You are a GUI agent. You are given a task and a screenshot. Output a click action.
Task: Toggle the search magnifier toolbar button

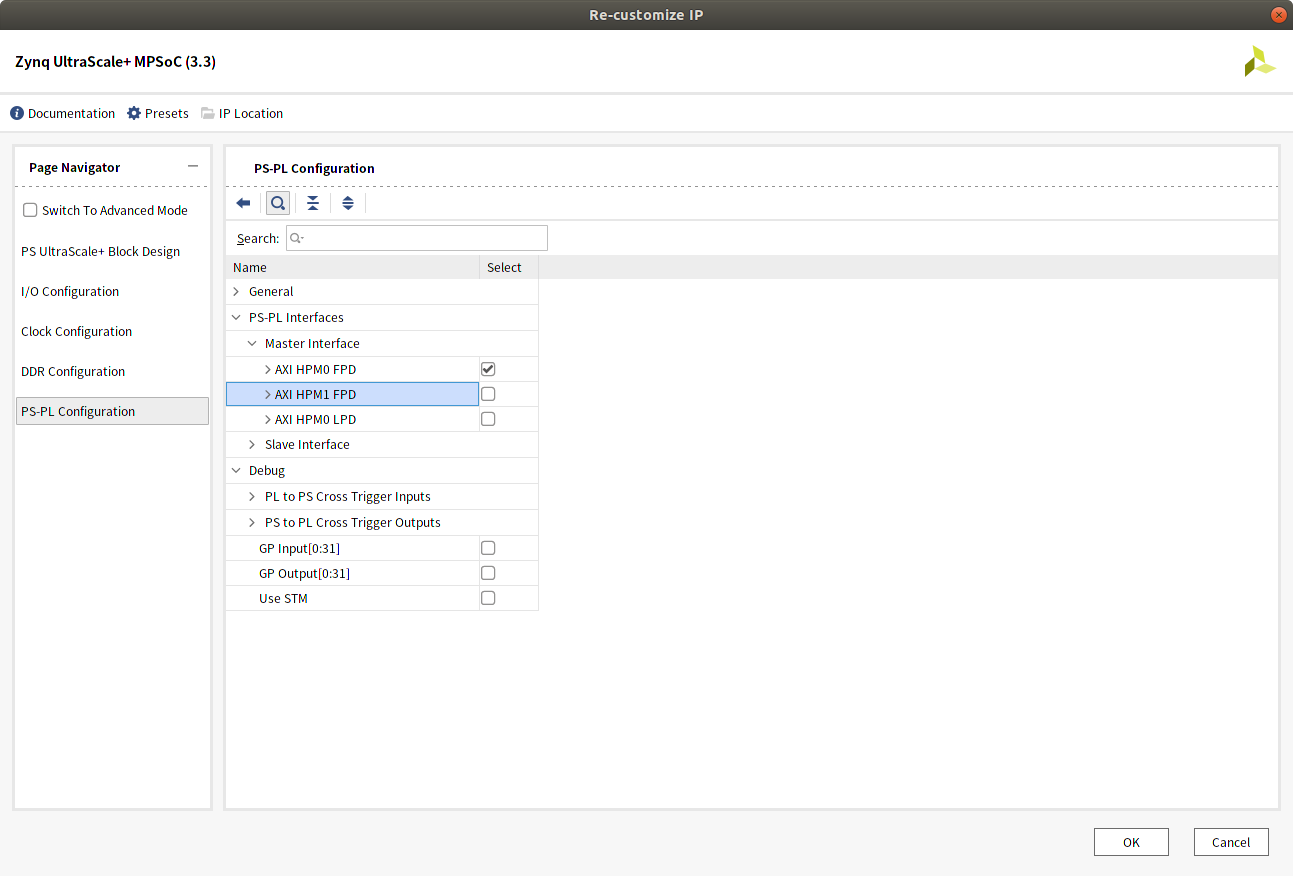coord(278,203)
